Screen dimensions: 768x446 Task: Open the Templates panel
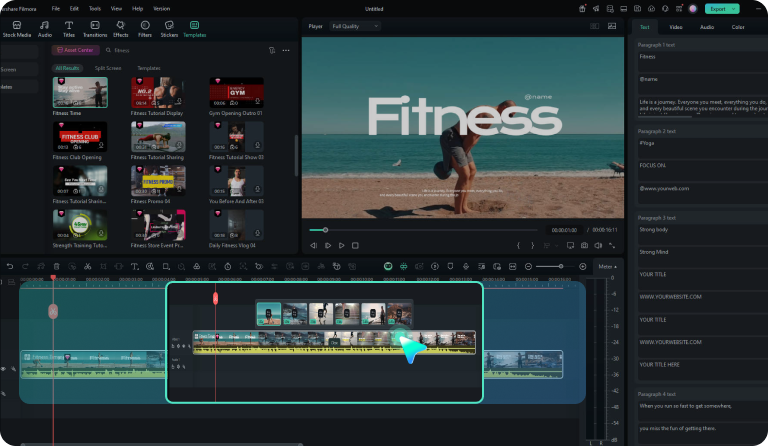pos(194,29)
